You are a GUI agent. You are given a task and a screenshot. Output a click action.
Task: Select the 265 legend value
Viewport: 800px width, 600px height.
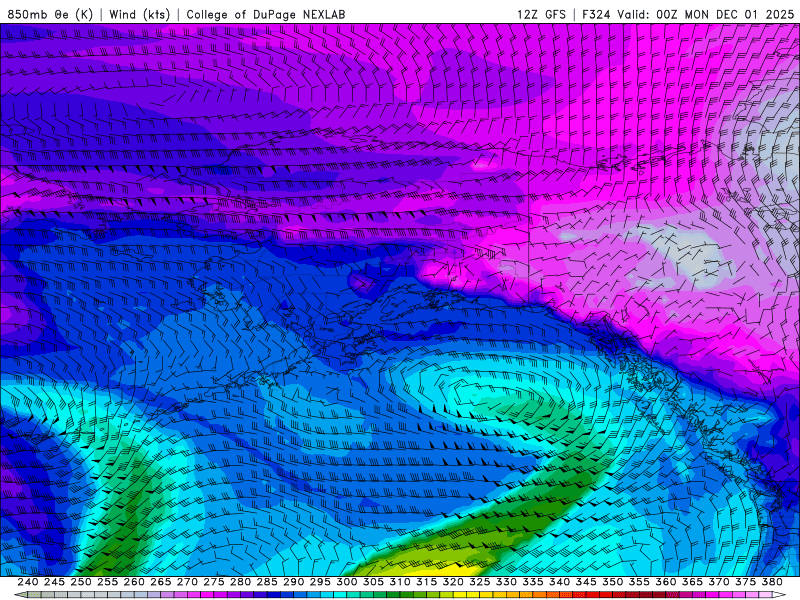tap(161, 582)
